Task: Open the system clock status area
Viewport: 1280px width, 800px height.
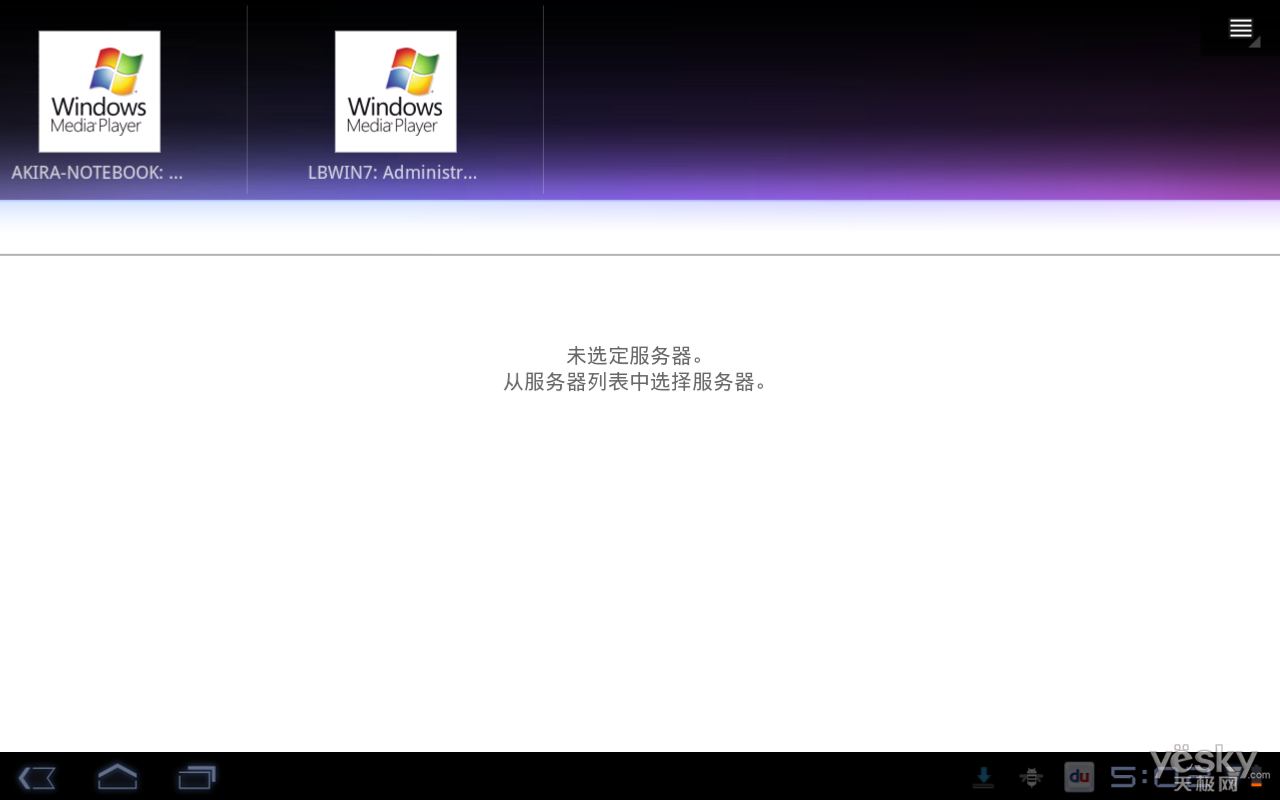Action: [1160, 776]
